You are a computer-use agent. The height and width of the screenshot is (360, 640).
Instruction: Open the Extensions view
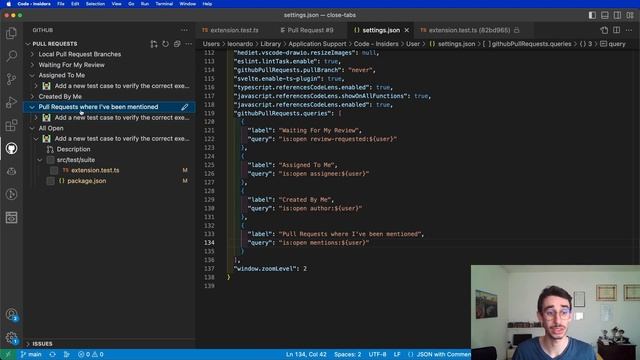pos(11,125)
